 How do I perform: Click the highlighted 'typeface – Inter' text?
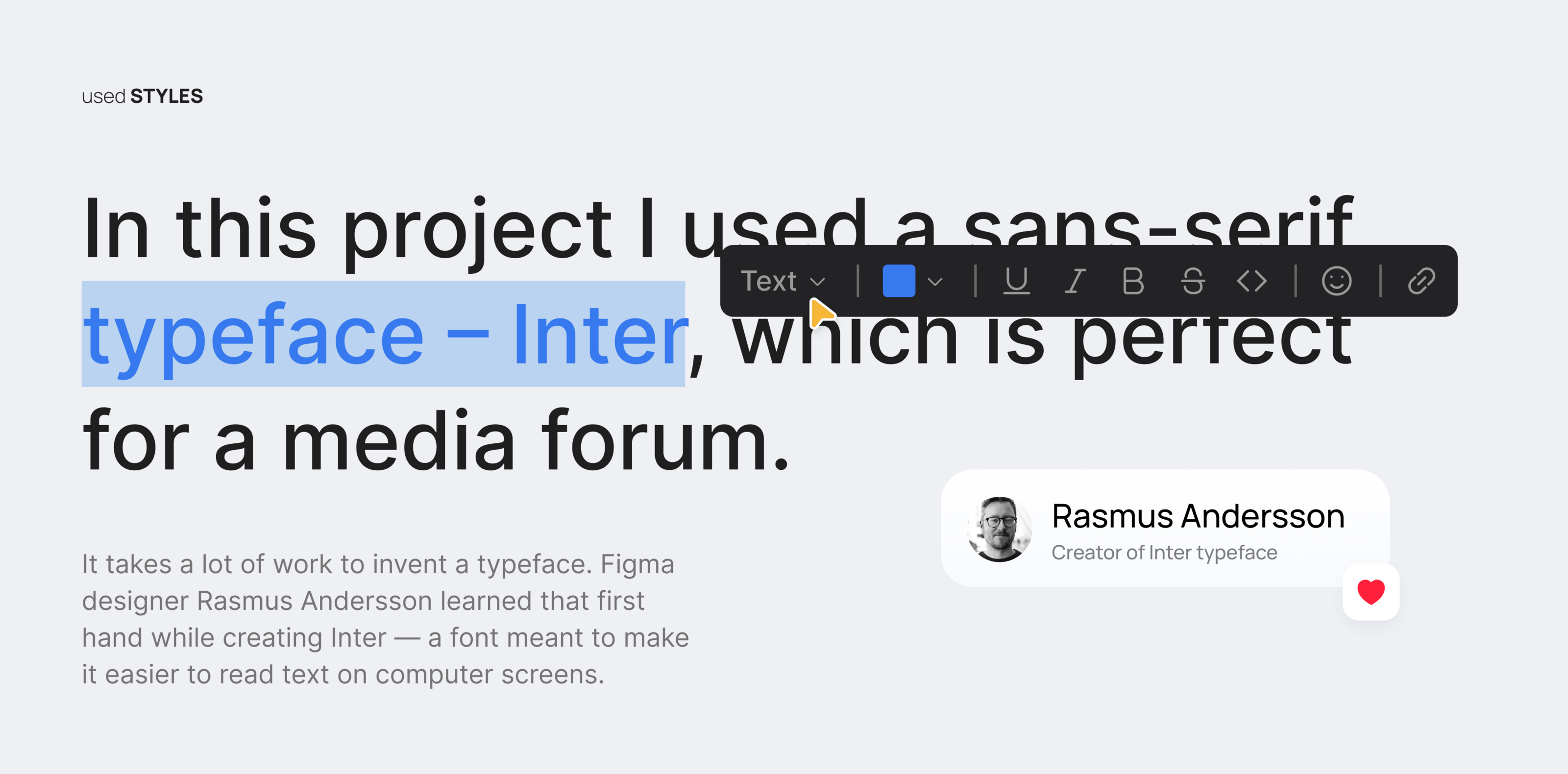[x=384, y=335]
